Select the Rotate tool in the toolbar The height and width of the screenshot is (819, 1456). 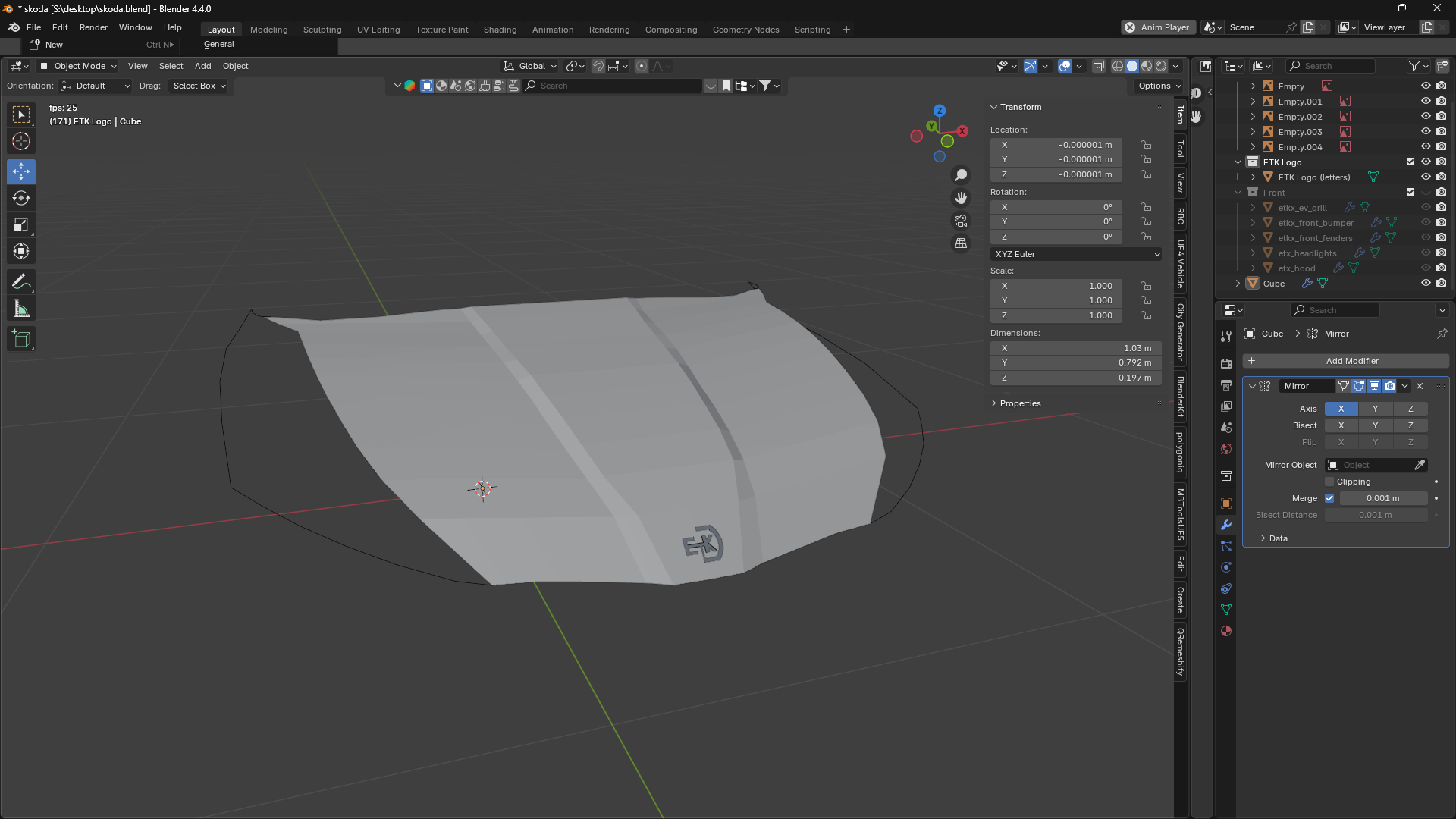pyautogui.click(x=21, y=198)
